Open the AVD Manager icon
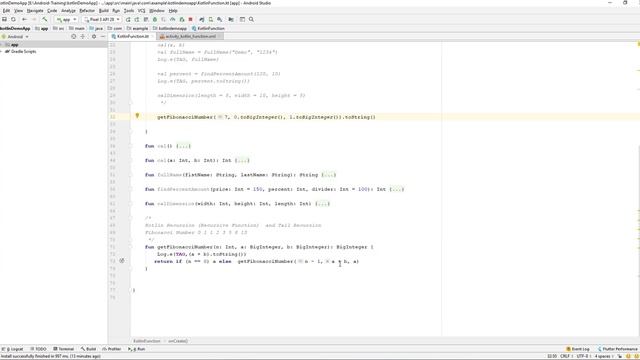The height and width of the screenshot is (360, 640). click(211, 19)
